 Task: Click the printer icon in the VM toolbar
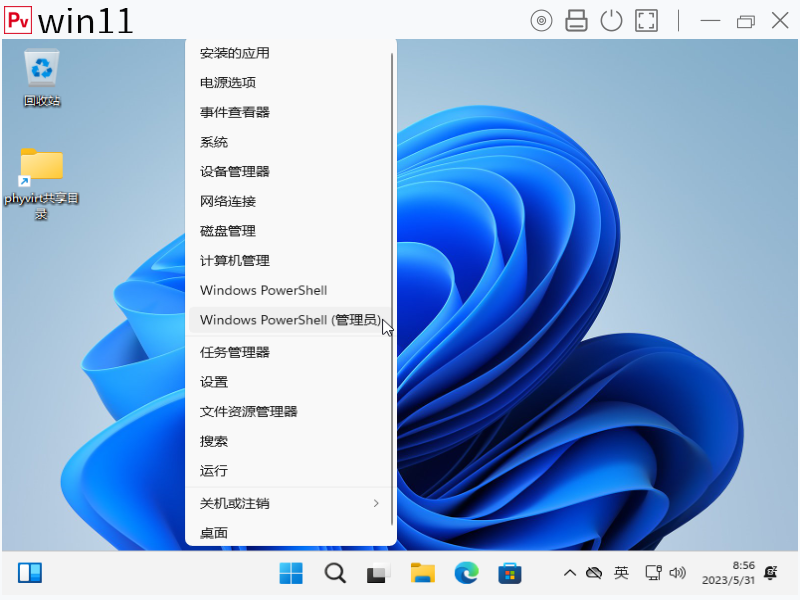(x=576, y=21)
